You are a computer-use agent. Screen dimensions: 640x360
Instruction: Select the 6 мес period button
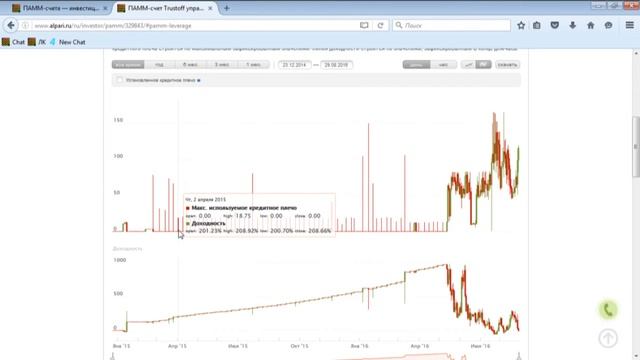coord(191,64)
